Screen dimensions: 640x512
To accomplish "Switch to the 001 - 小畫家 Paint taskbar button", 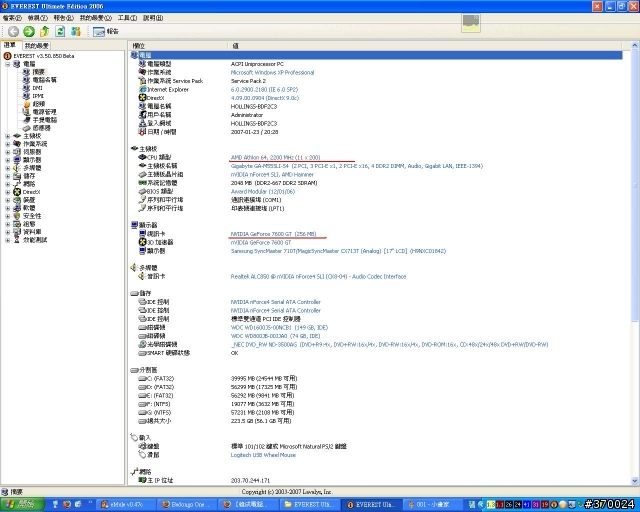I will click(x=433, y=505).
